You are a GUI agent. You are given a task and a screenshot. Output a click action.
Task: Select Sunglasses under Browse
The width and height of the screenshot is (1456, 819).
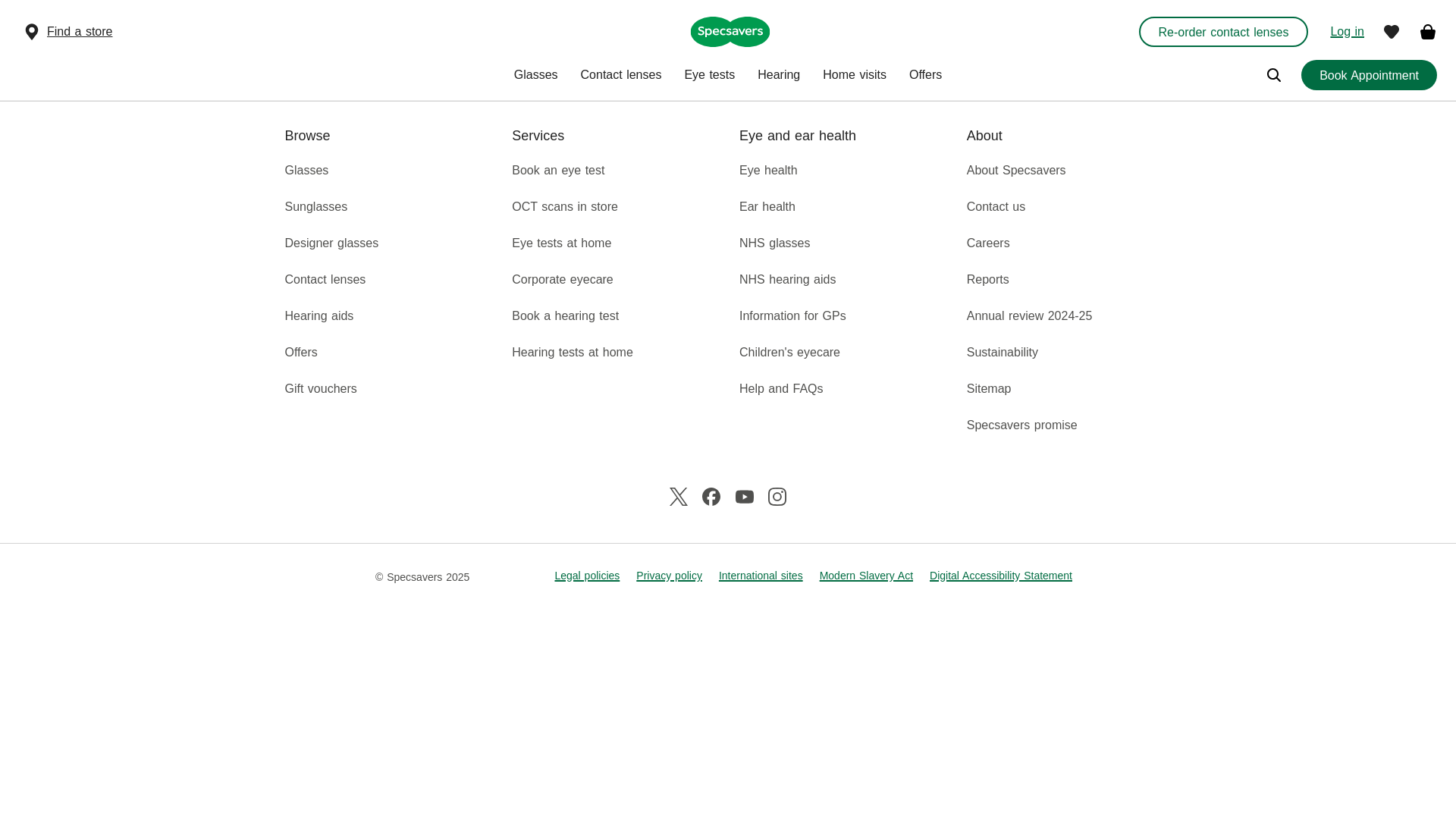(315, 207)
